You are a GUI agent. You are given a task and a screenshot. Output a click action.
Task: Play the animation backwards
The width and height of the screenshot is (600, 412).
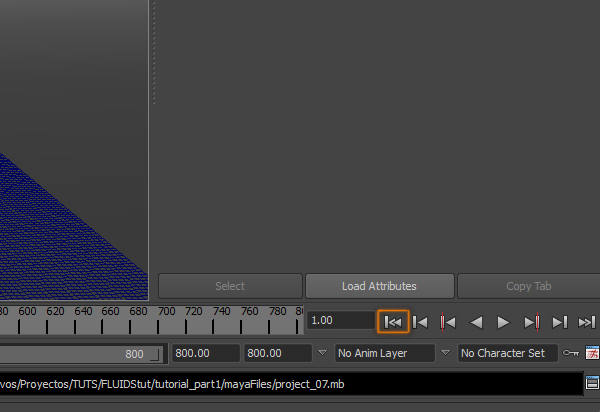click(x=477, y=321)
